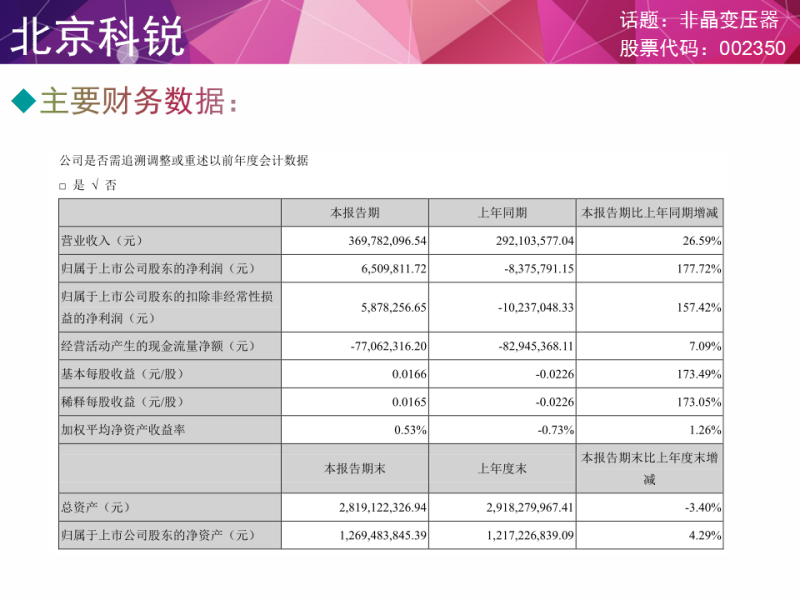Click the 营业收入（元） row label
This screenshot has width=800, height=600.
[102, 241]
